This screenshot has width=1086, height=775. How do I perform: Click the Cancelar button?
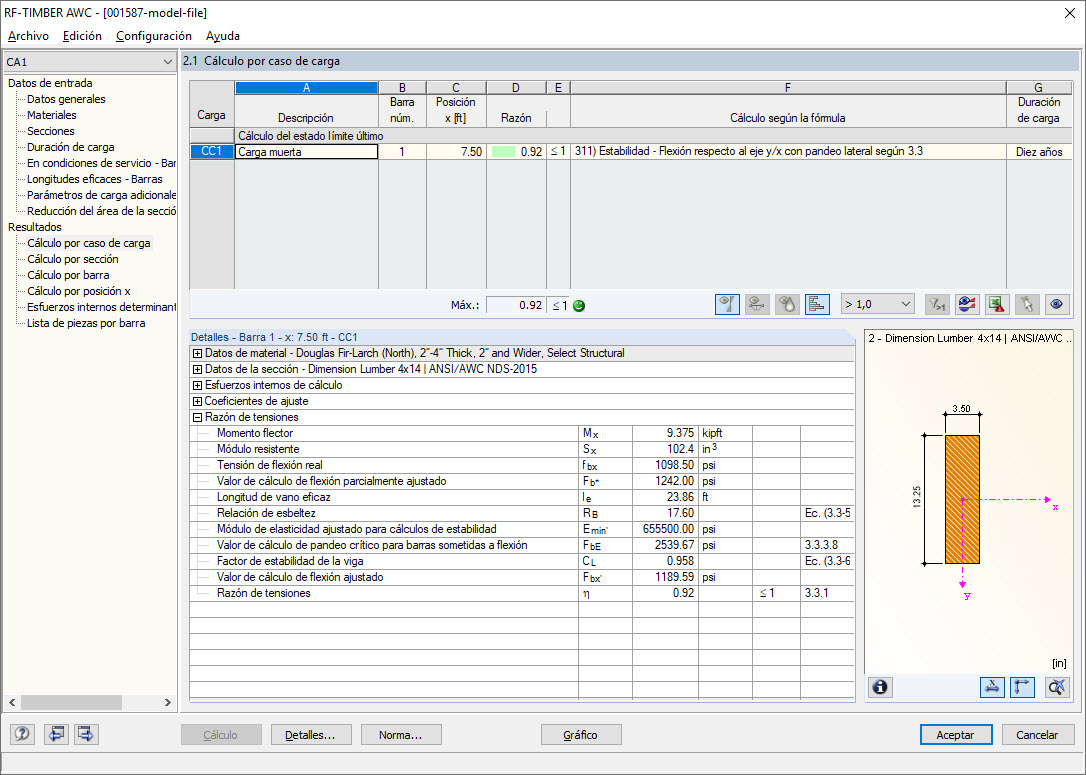pos(1038,735)
